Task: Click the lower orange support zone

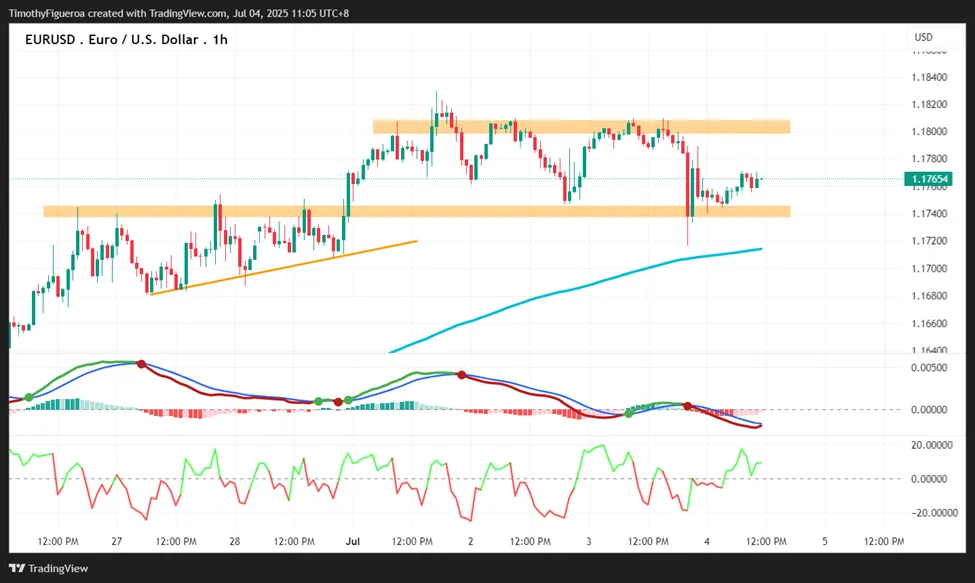Action: point(417,211)
